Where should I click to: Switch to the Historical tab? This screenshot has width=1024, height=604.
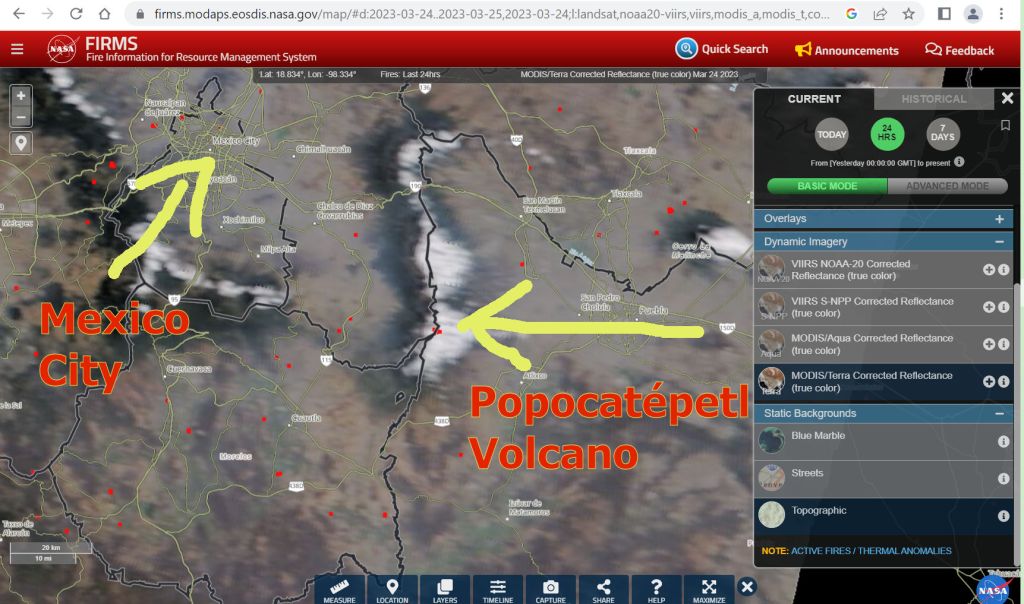(x=933, y=99)
